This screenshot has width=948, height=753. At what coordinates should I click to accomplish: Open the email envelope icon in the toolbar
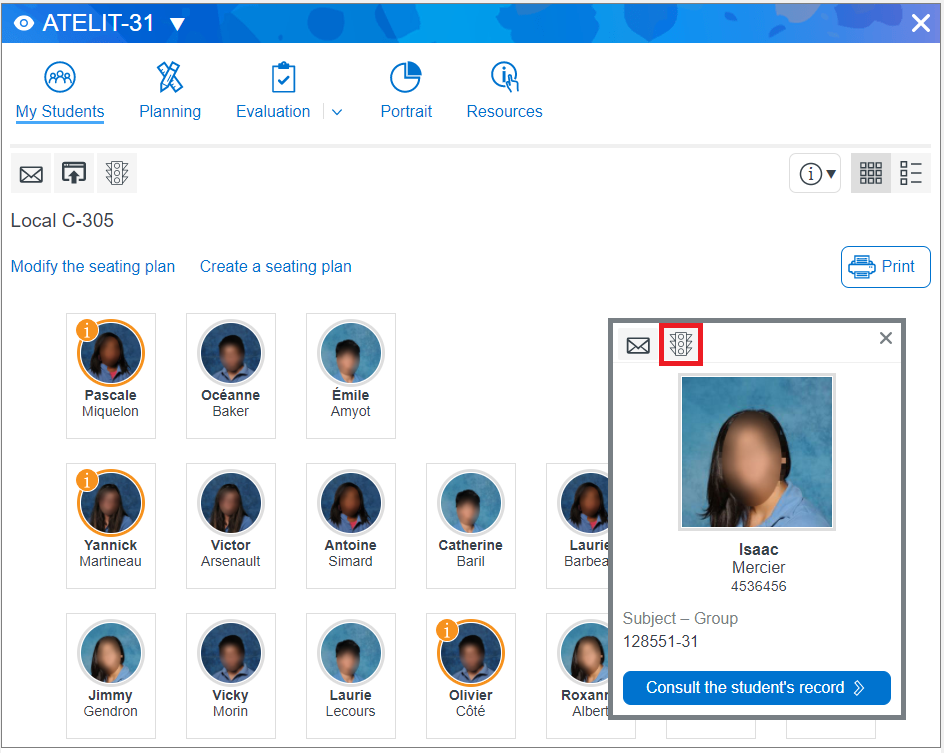click(30, 173)
